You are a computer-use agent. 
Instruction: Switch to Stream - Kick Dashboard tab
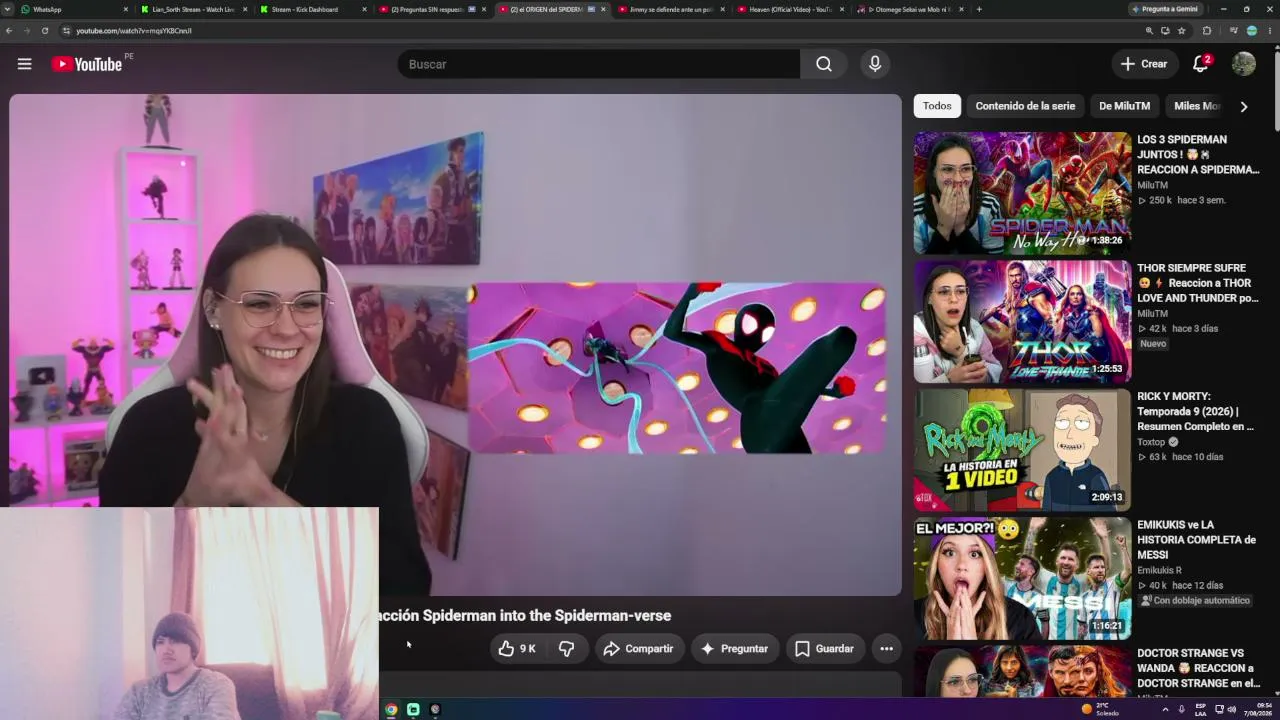click(312, 9)
